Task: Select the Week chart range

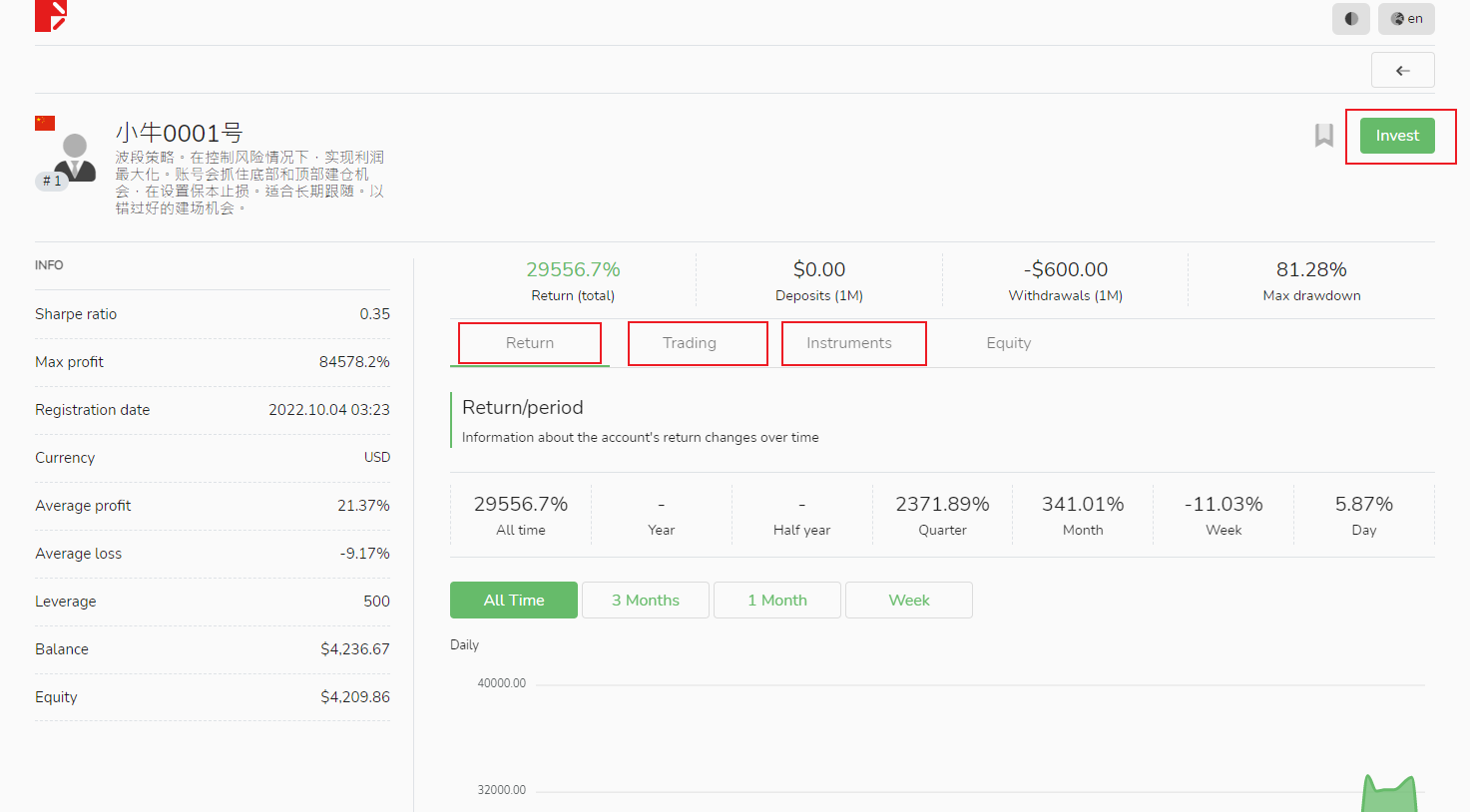Action: click(x=908, y=601)
